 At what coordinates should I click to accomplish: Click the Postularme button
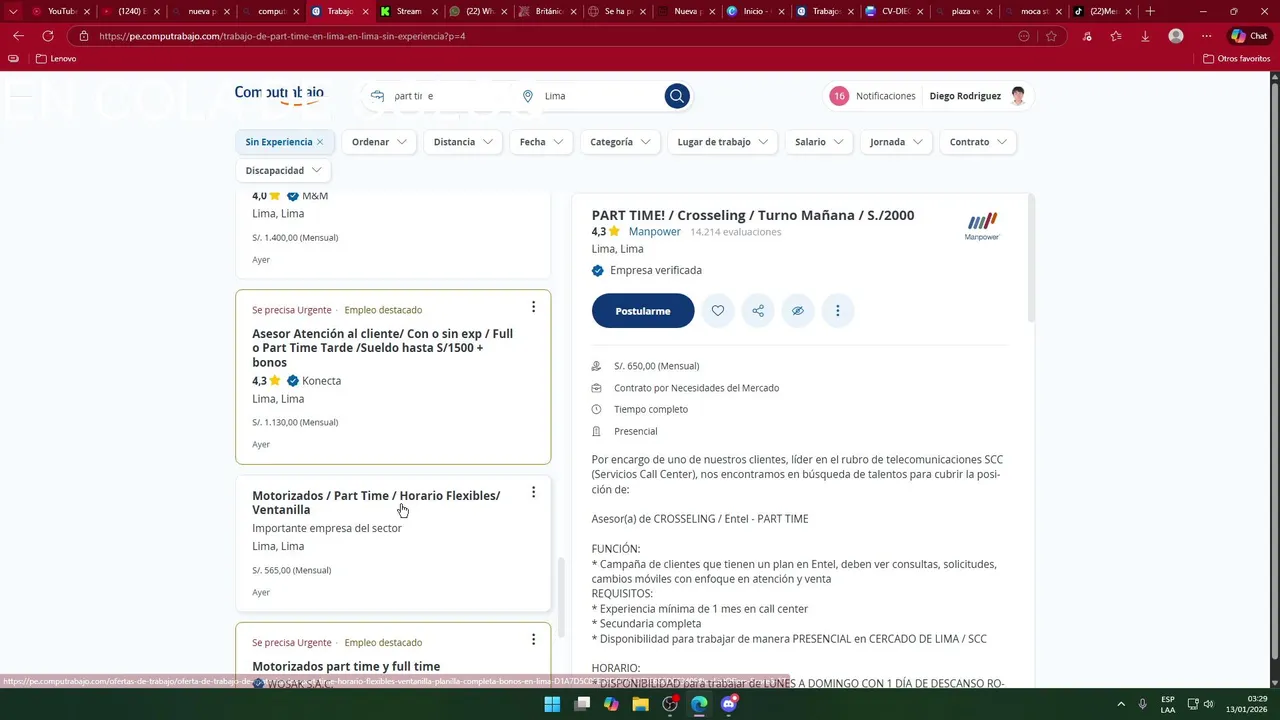click(x=643, y=311)
